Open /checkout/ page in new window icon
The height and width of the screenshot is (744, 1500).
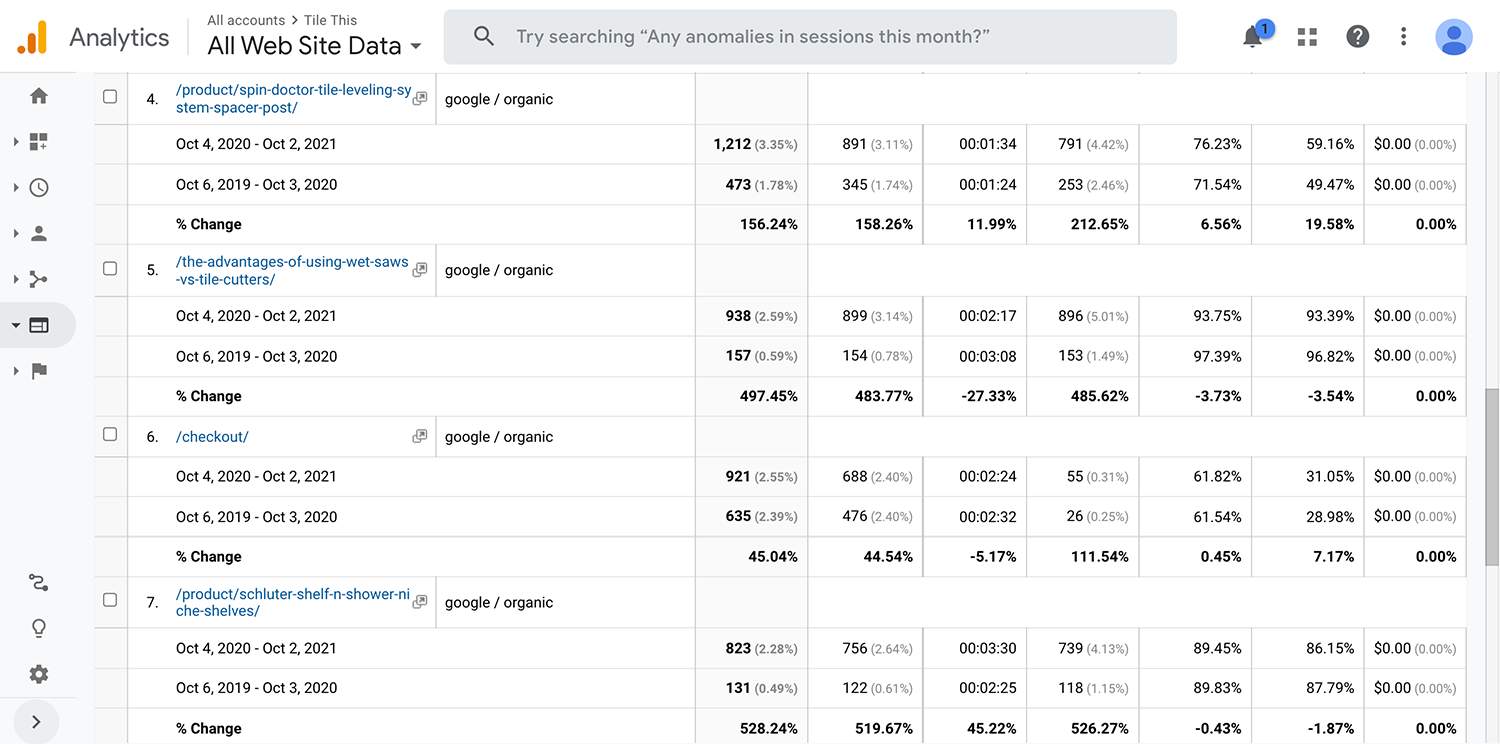[x=420, y=437]
